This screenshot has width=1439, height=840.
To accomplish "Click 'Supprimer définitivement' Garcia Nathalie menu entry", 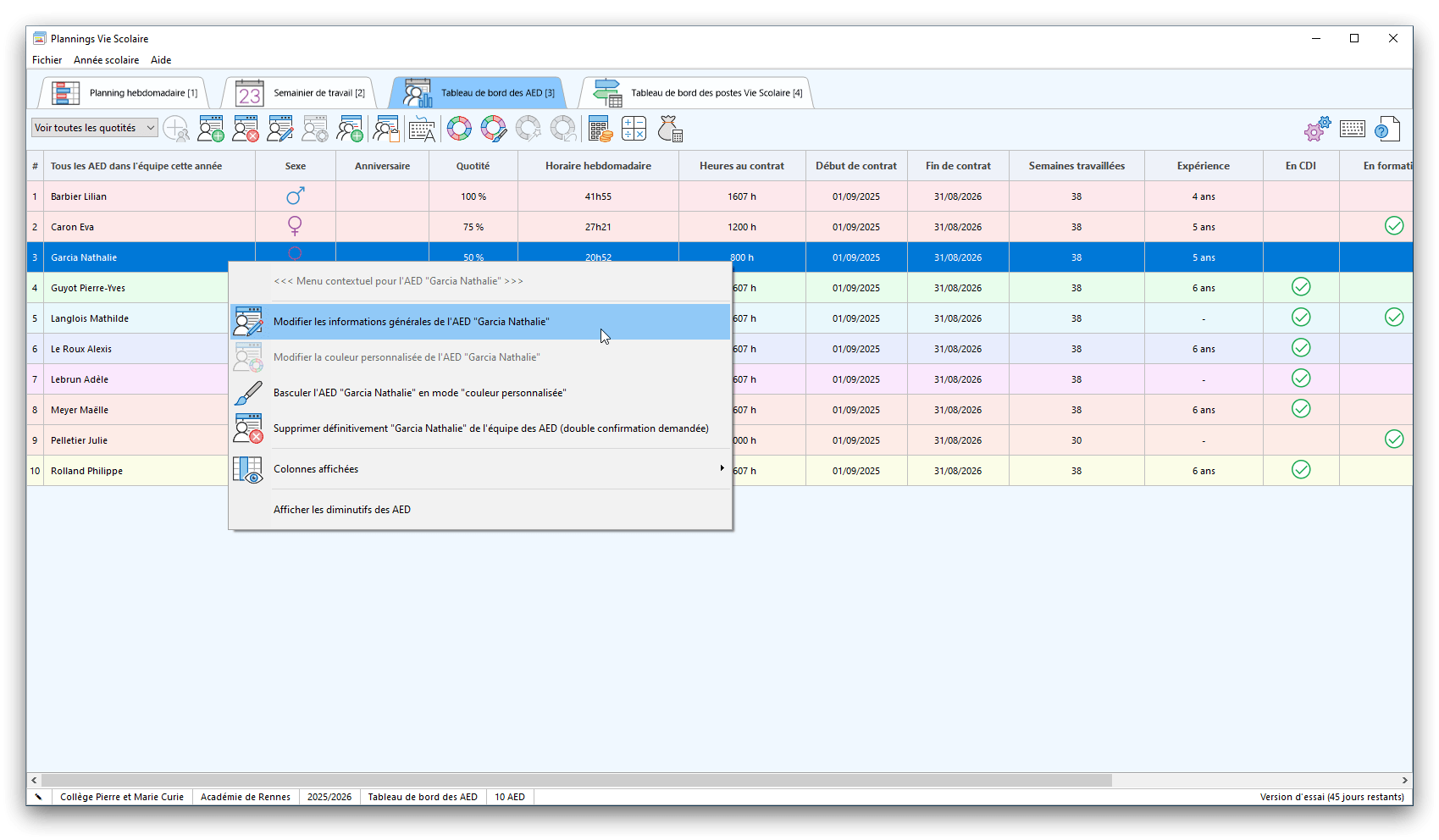I will click(490, 428).
